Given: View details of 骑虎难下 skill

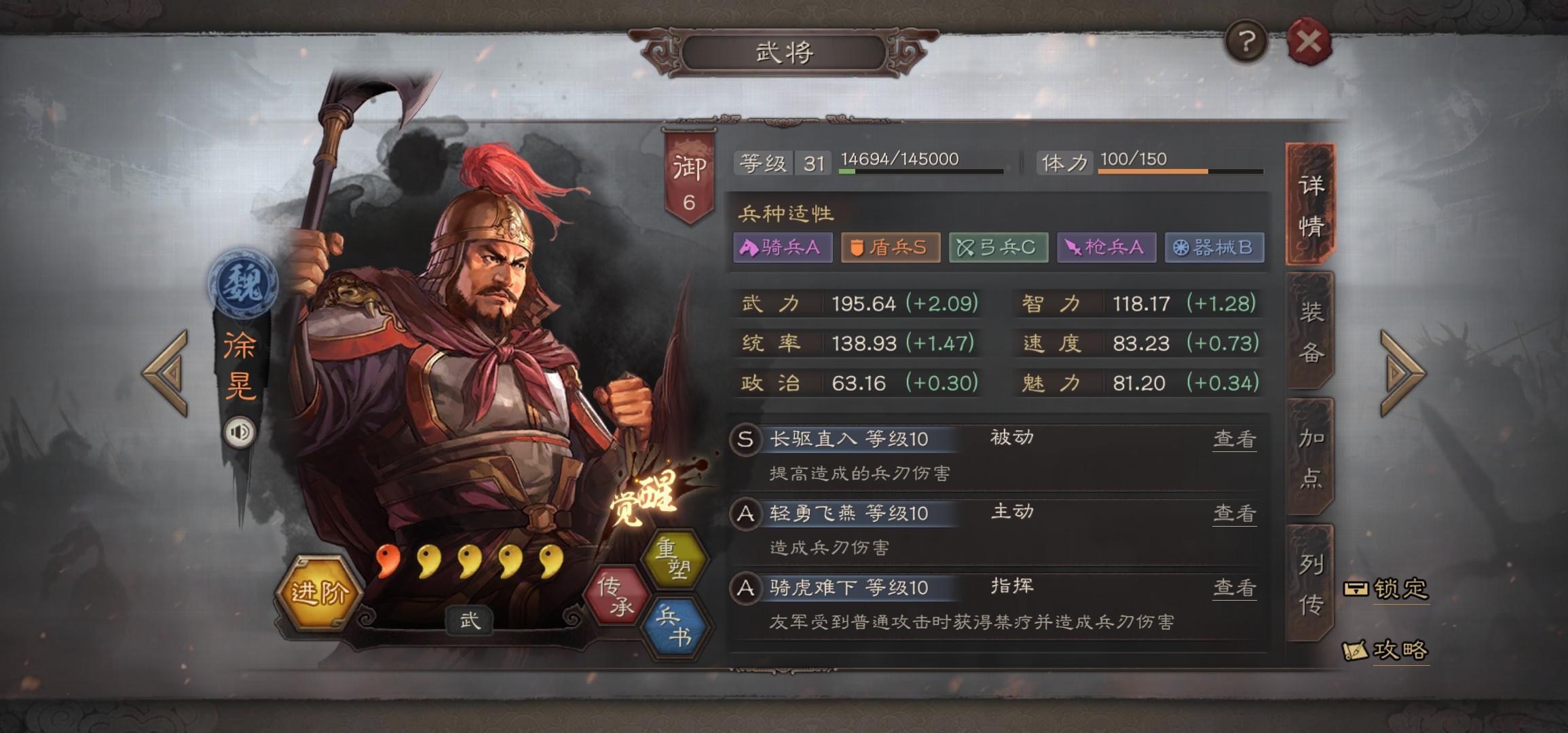Looking at the screenshot, I should (x=1234, y=588).
